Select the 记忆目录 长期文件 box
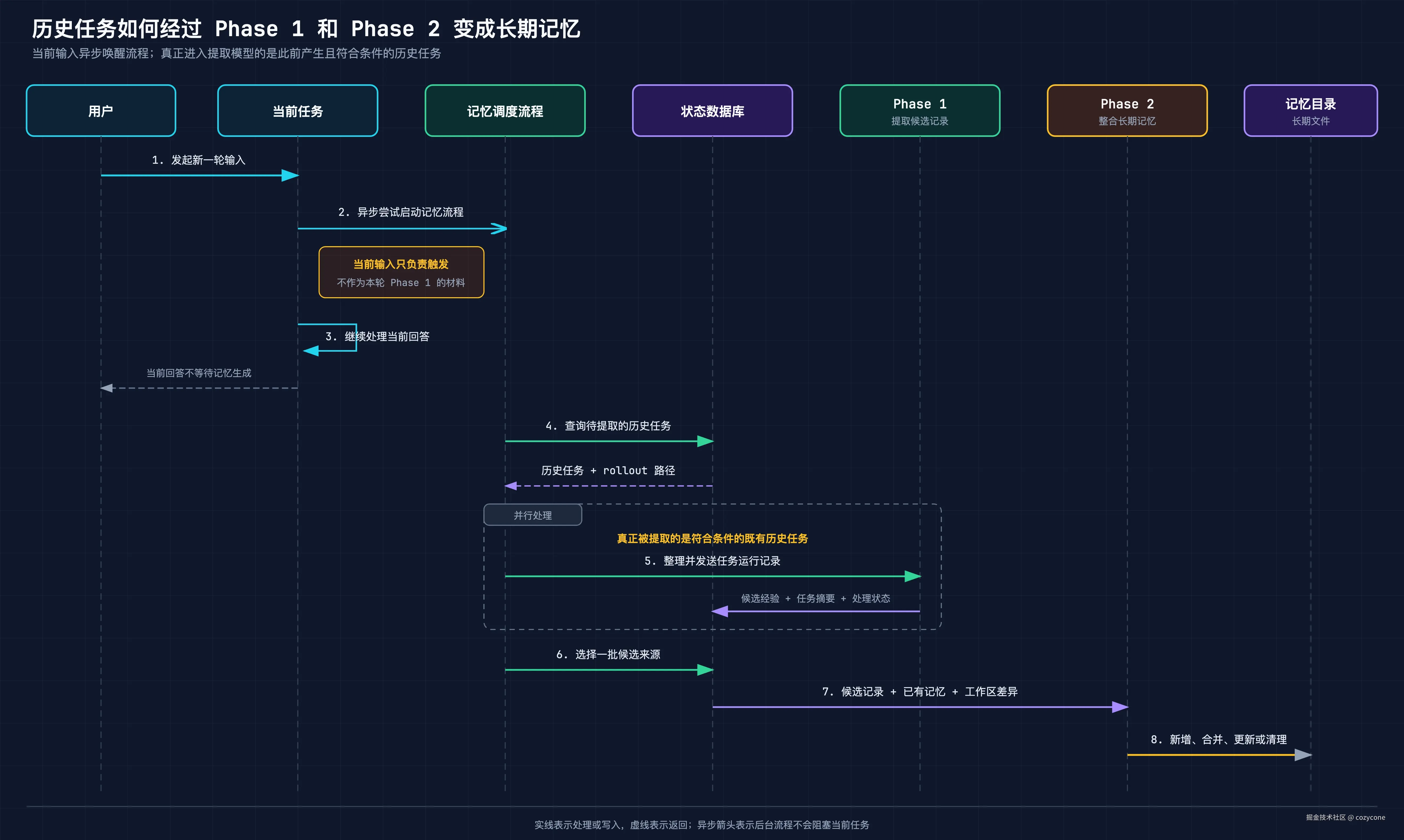This screenshot has height=840, width=1404. tap(1311, 111)
